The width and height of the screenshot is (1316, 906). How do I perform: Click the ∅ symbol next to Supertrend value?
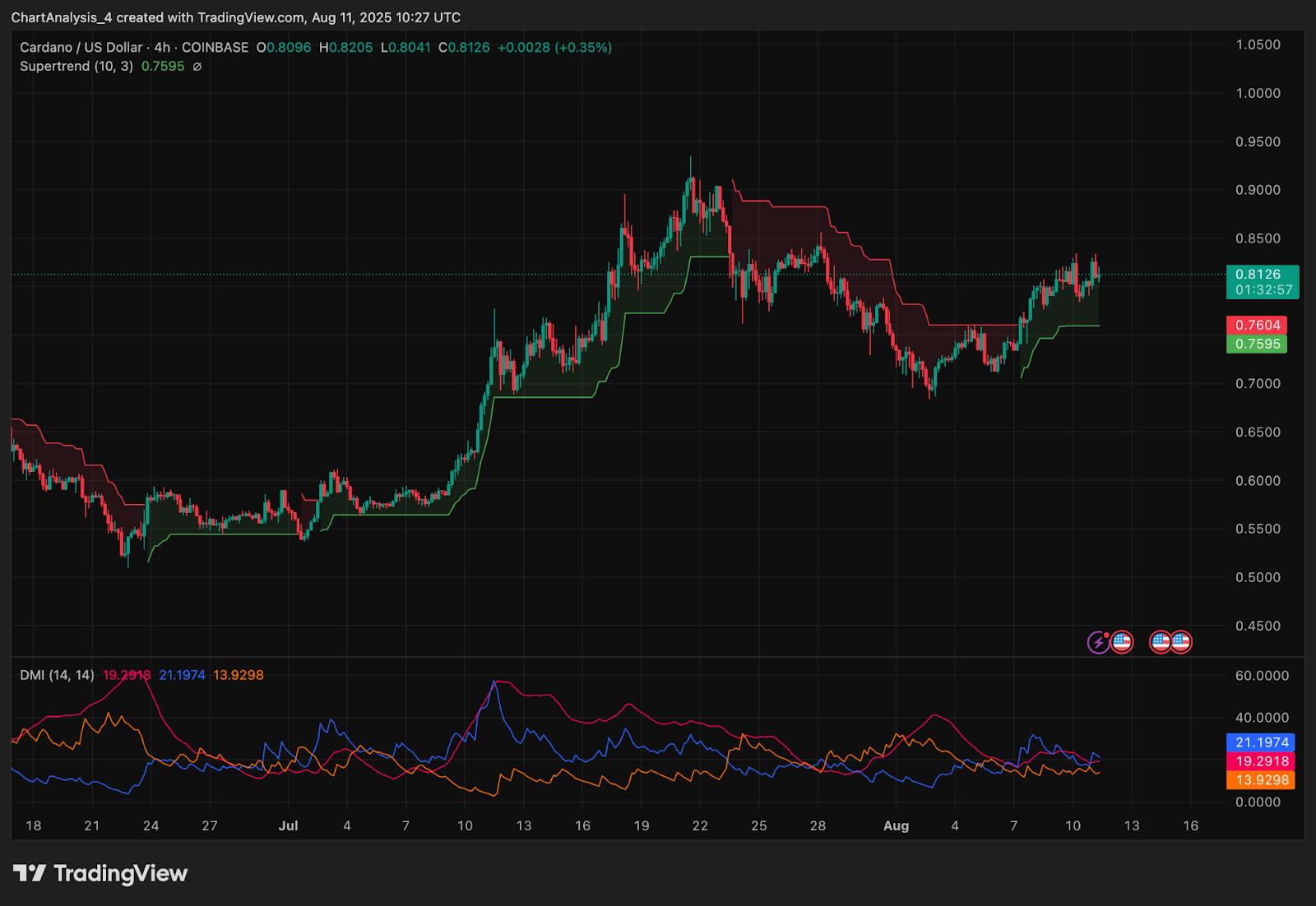pos(197,67)
